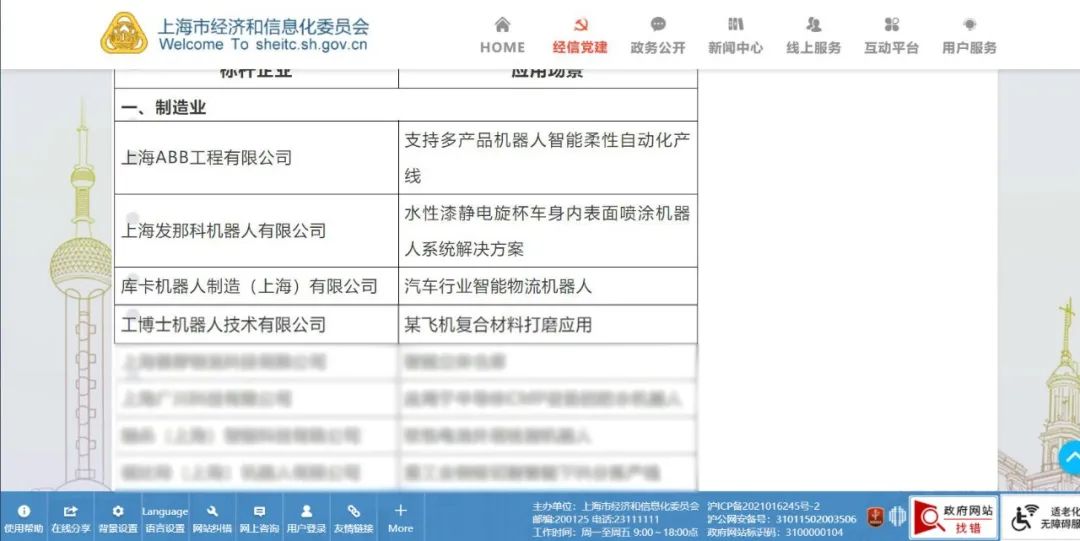Click the 政府网站找错 badge
This screenshot has width=1080, height=541.
[953, 517]
